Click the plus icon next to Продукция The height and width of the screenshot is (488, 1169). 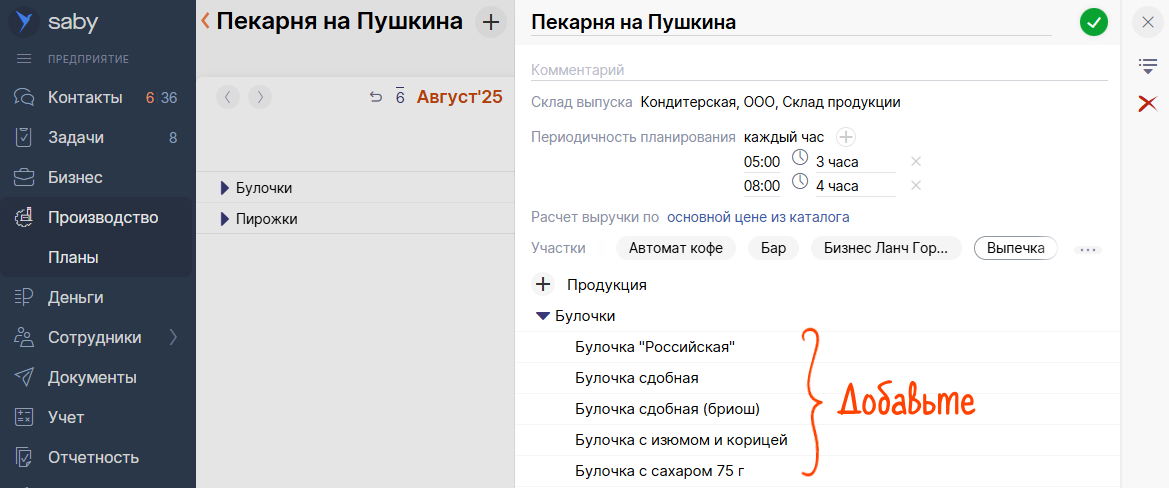pos(543,285)
